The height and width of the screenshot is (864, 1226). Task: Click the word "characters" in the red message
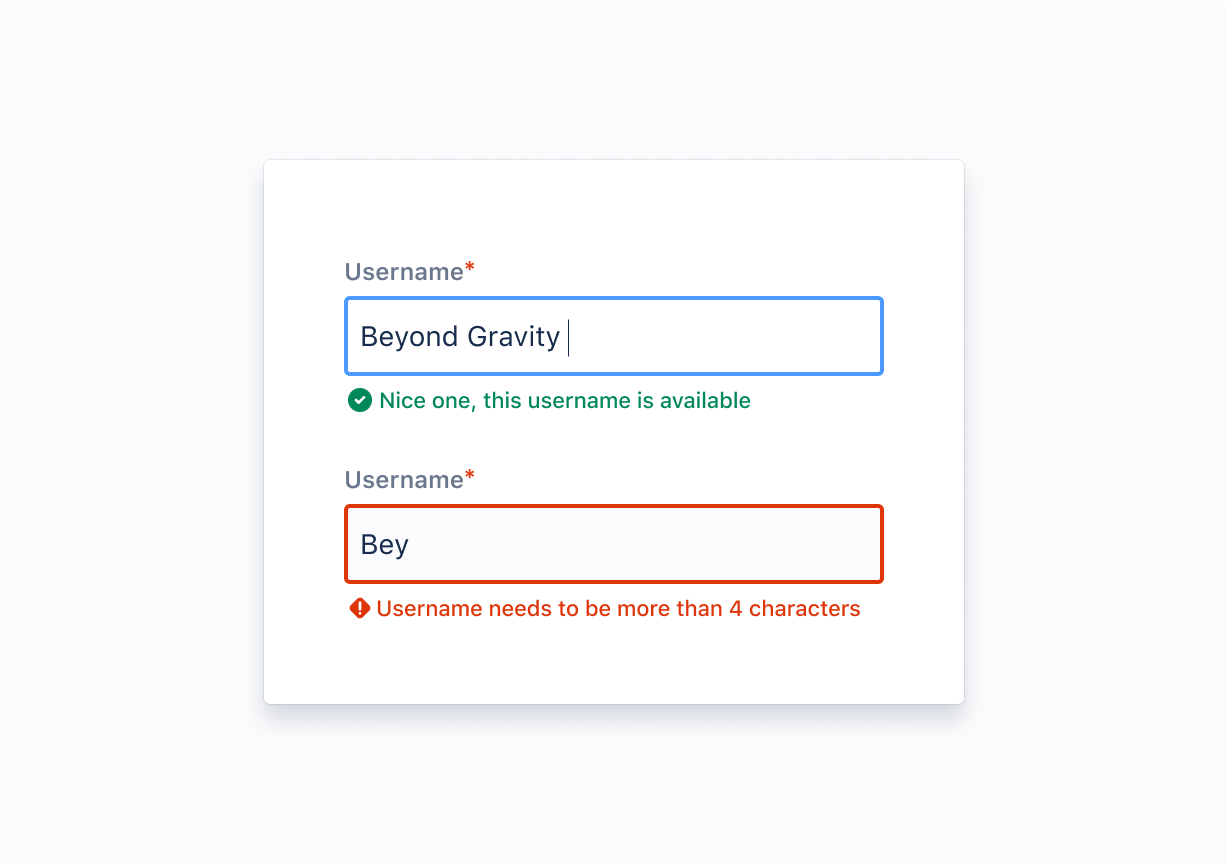[805, 608]
